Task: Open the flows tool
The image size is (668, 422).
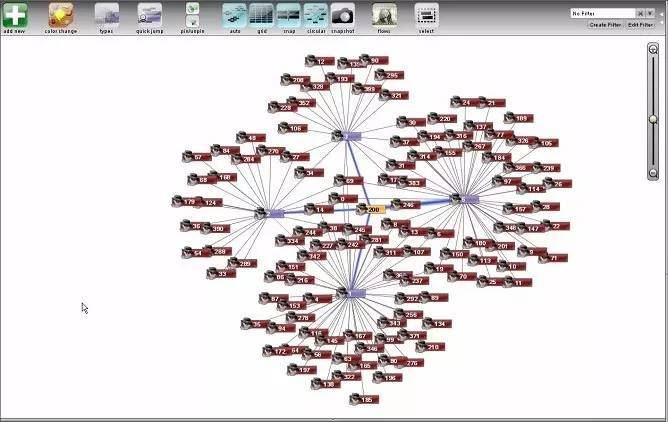Action: pyautogui.click(x=384, y=14)
